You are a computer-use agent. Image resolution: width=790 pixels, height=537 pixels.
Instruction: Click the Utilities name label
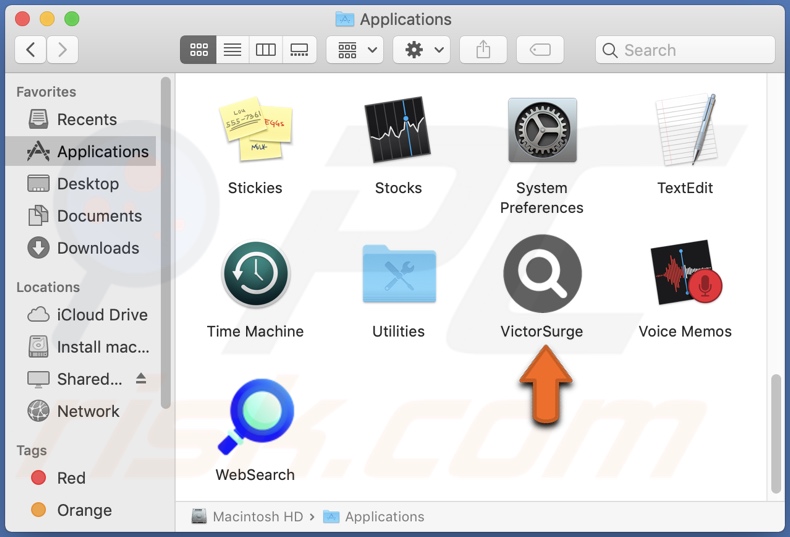pyautogui.click(x=399, y=331)
